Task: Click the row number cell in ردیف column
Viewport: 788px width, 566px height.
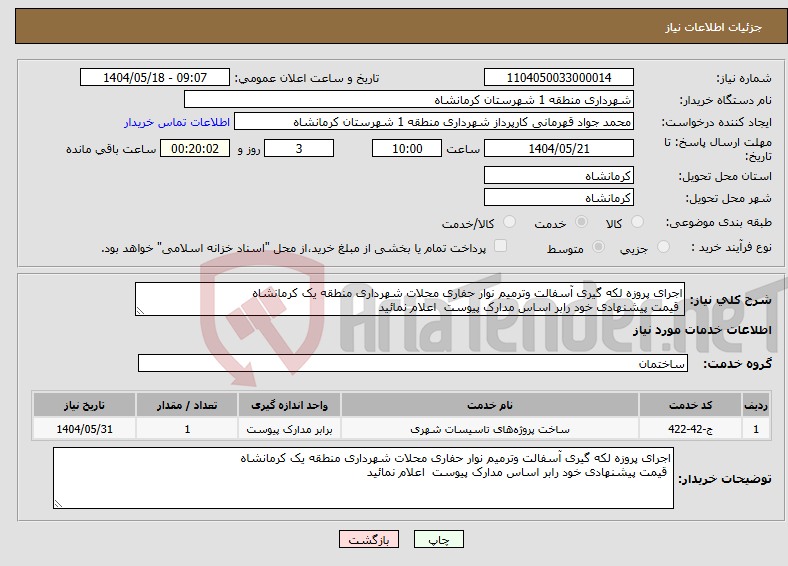Action: 756,429
